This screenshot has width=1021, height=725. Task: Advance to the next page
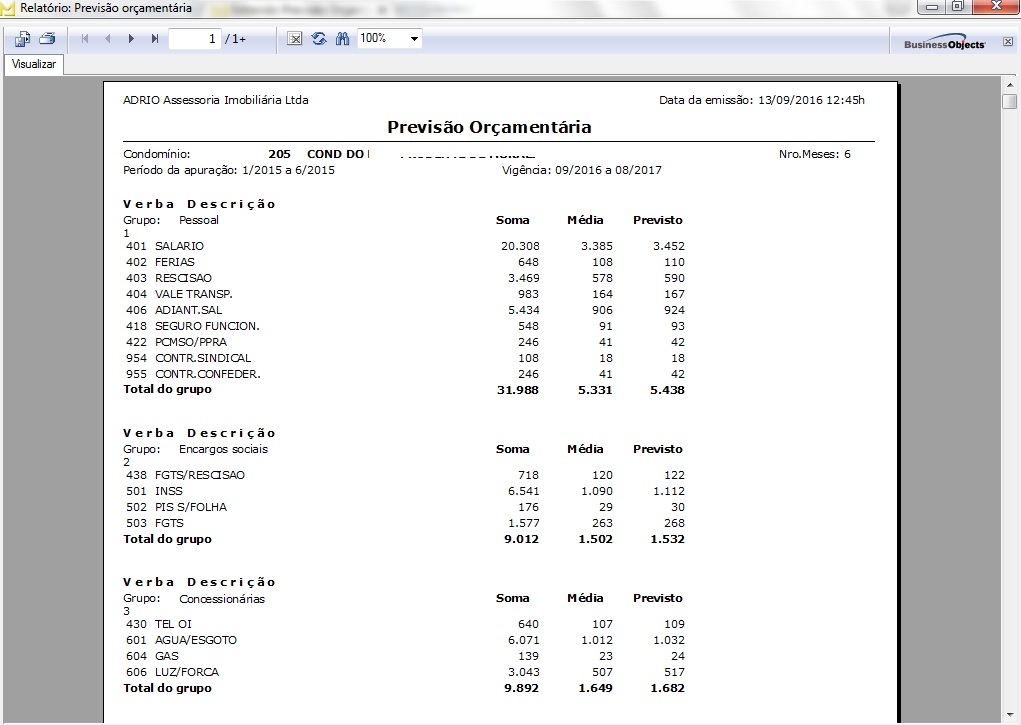click(131, 39)
